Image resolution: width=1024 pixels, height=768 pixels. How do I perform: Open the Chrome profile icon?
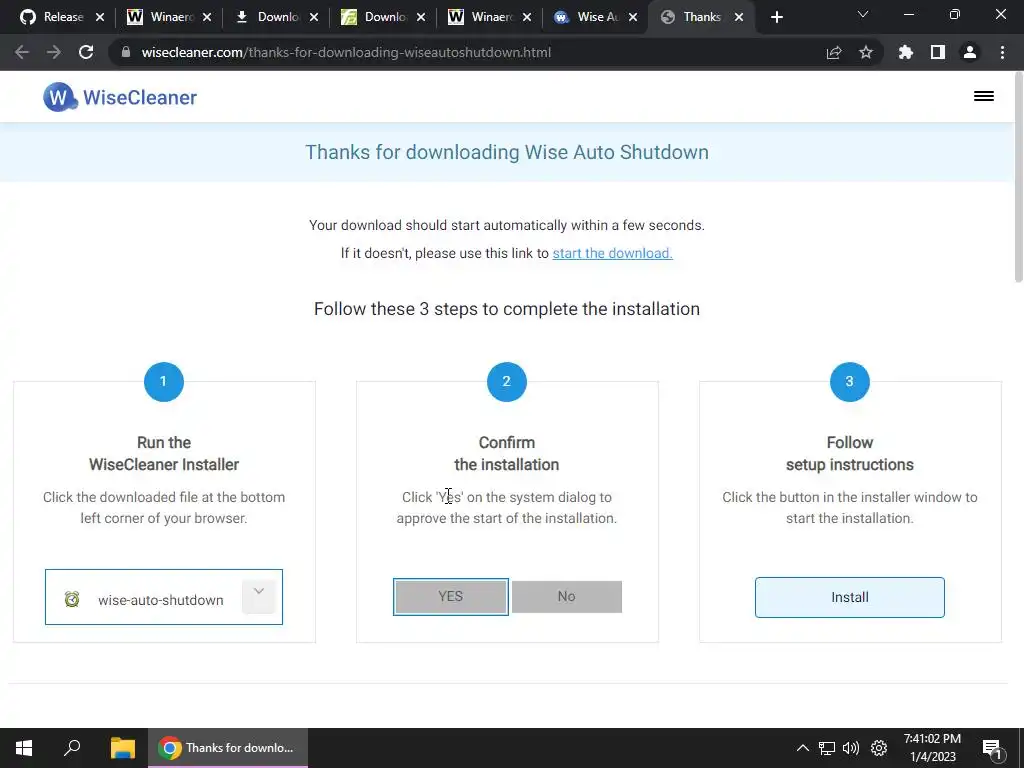pos(970,52)
